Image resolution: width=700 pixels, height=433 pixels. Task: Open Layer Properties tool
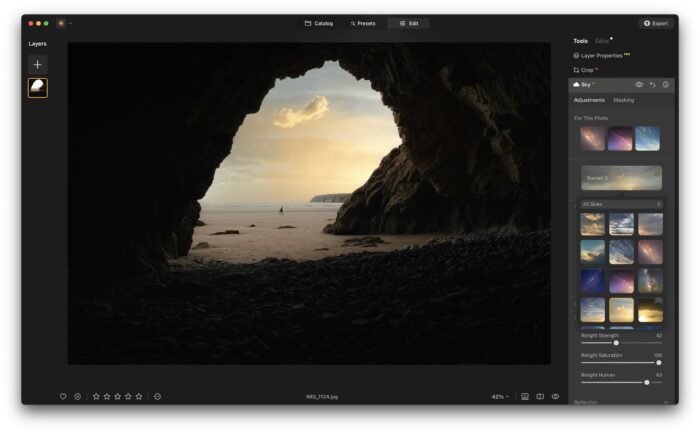coord(601,56)
